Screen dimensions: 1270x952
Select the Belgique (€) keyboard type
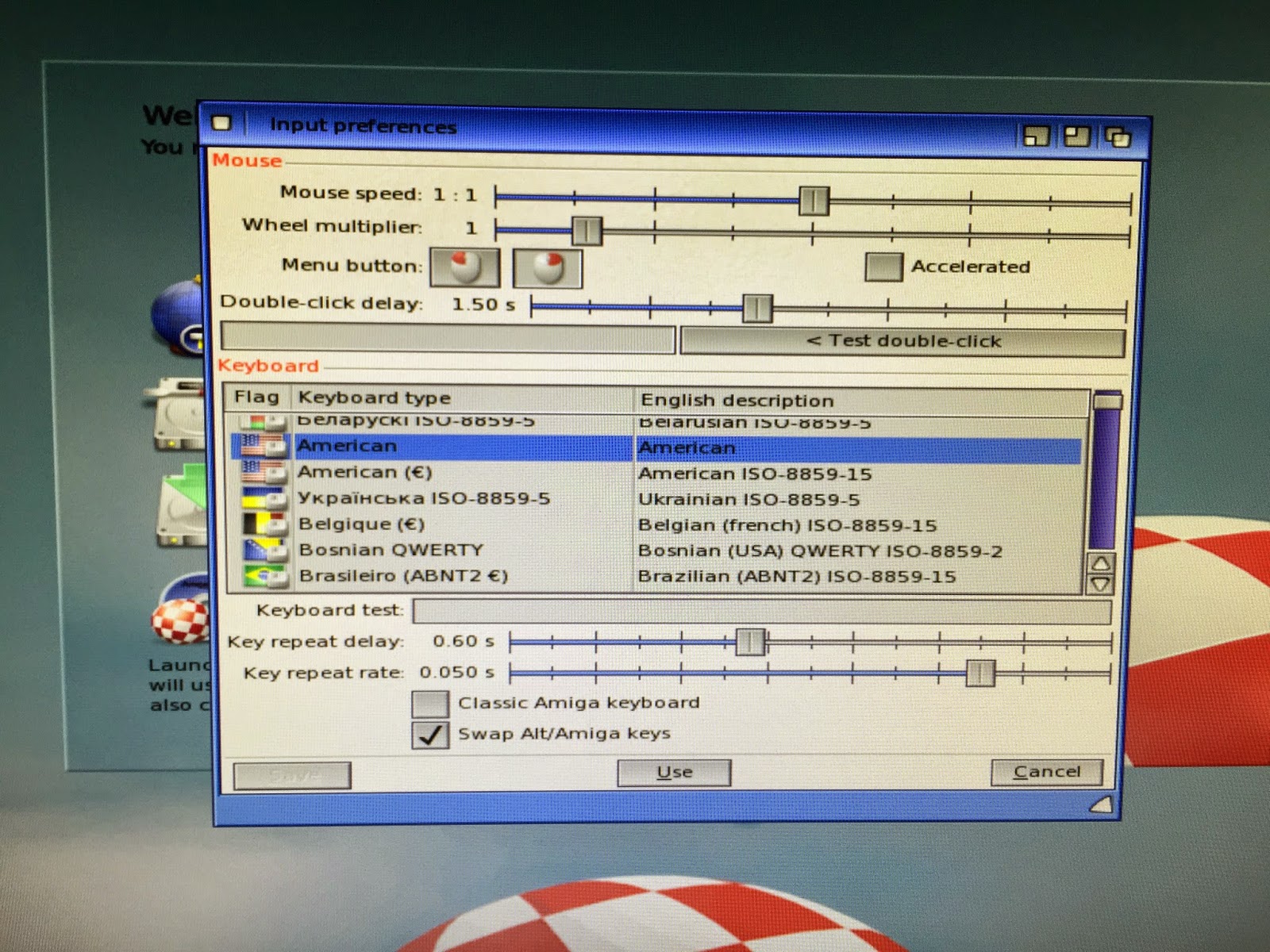pyautogui.click(x=362, y=524)
